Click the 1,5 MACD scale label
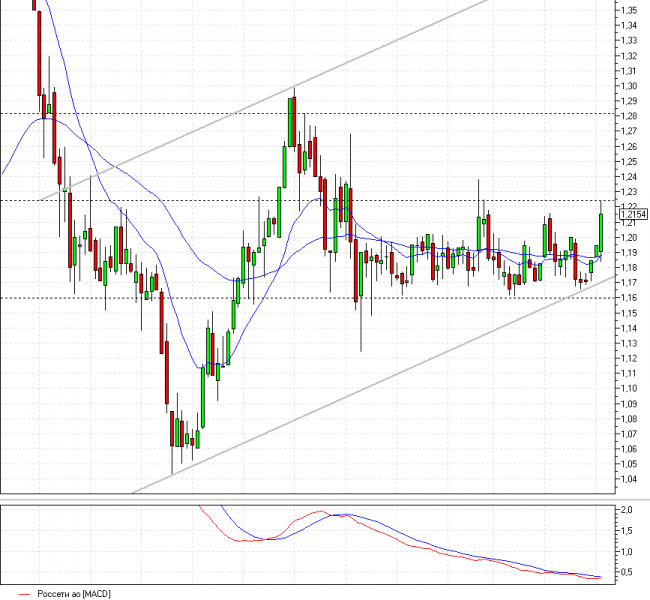This screenshot has height=600, width=650. [627, 531]
